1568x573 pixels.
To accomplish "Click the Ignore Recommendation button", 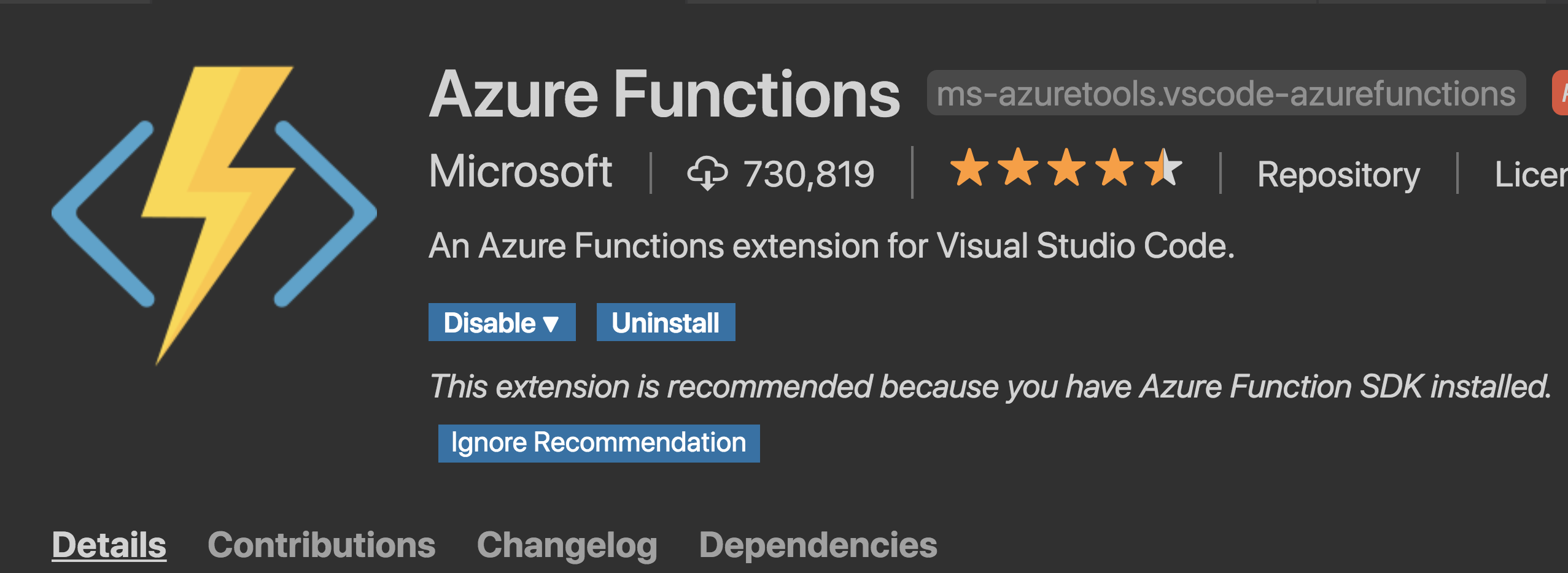I will tap(599, 443).
